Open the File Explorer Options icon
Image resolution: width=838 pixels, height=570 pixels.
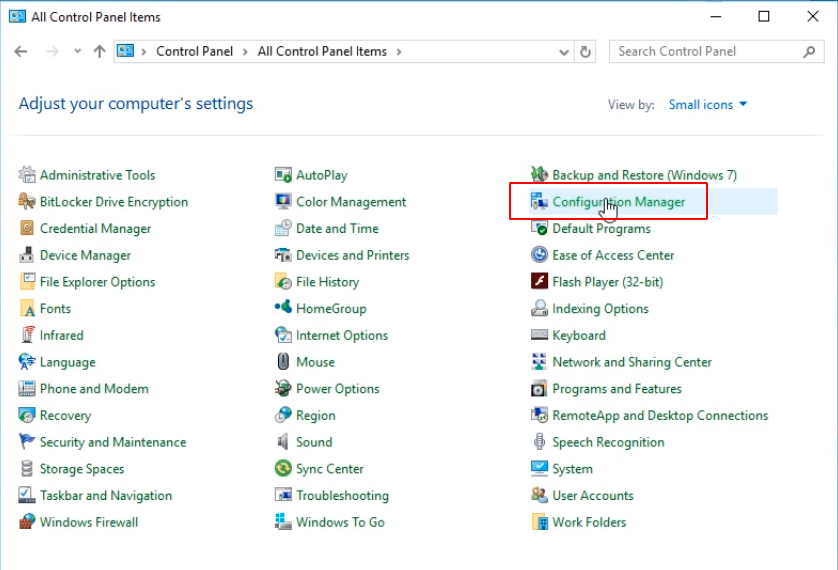pos(27,282)
